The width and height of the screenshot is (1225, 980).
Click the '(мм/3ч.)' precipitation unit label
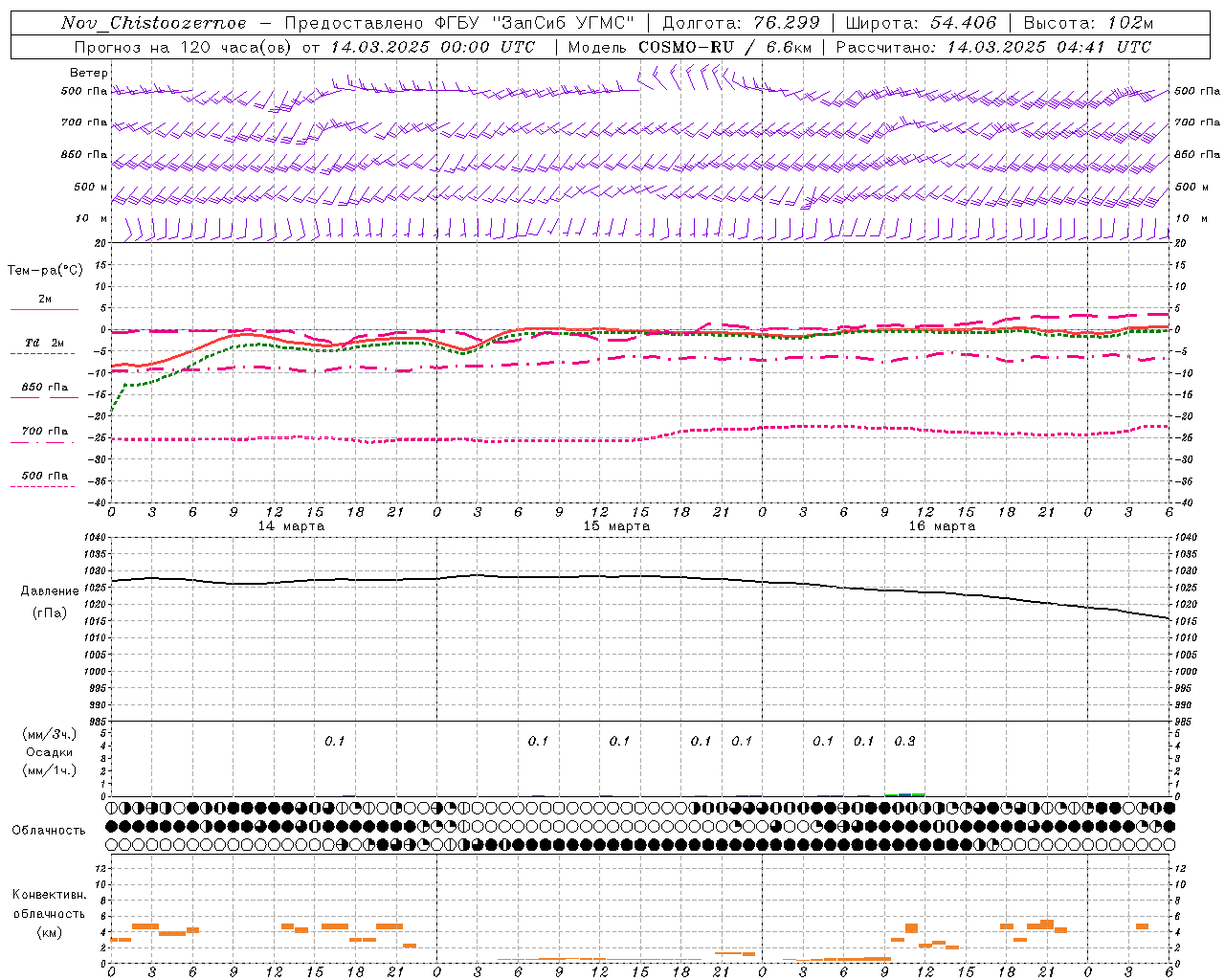(x=50, y=734)
